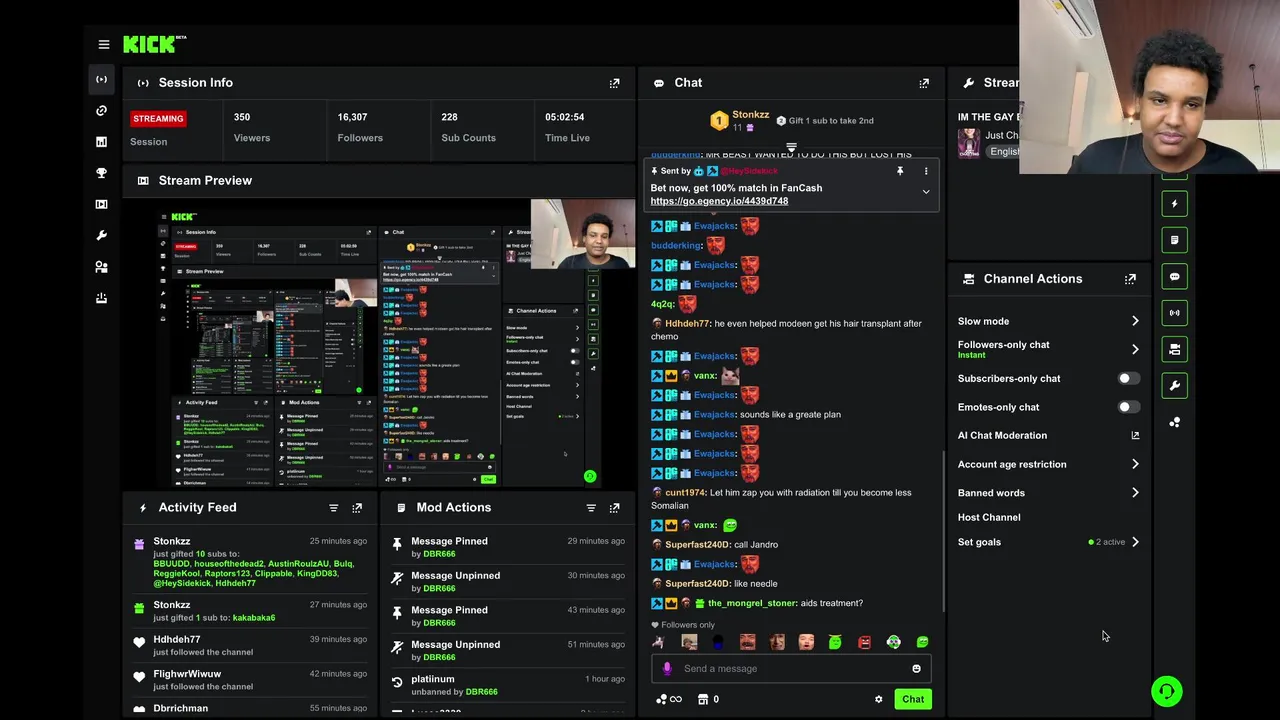Open the community users icon in left sidebar
The image size is (1280, 720).
pos(101,267)
